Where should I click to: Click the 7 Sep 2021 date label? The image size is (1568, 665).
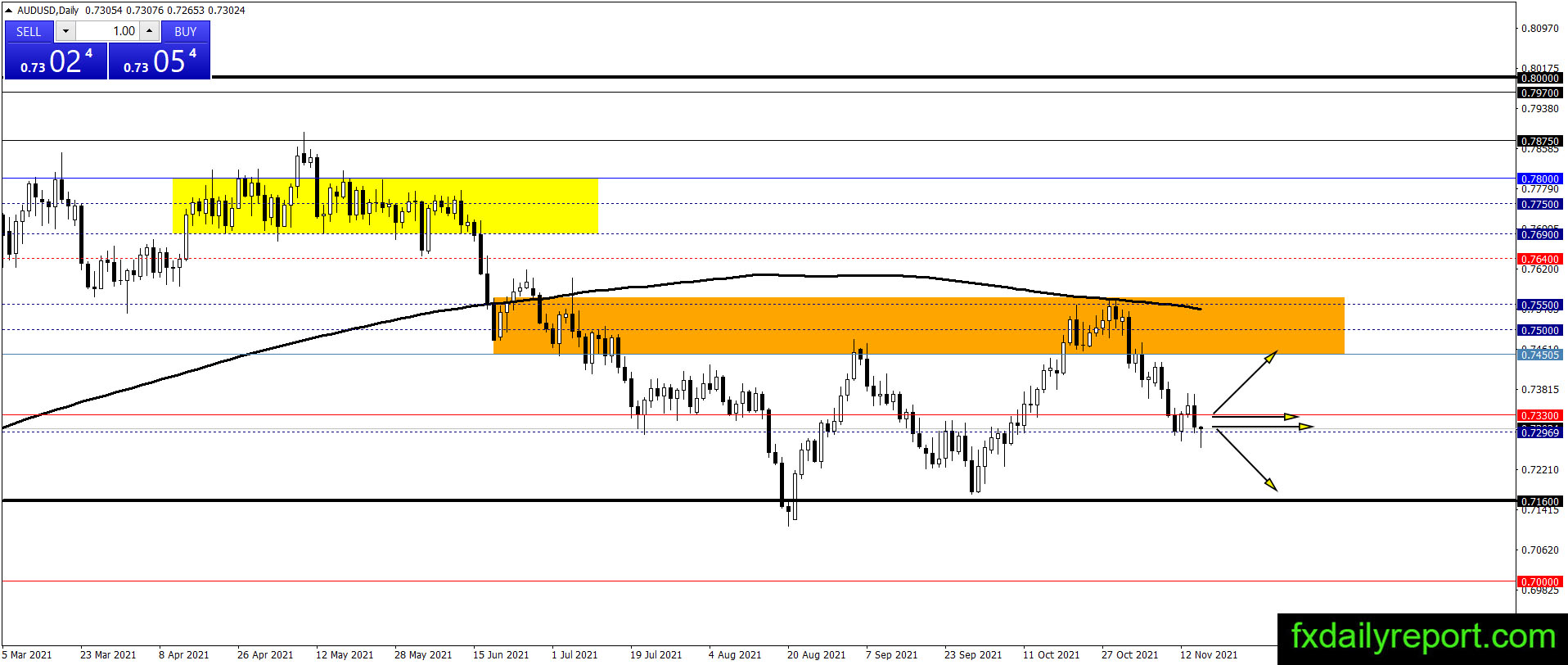tap(892, 655)
